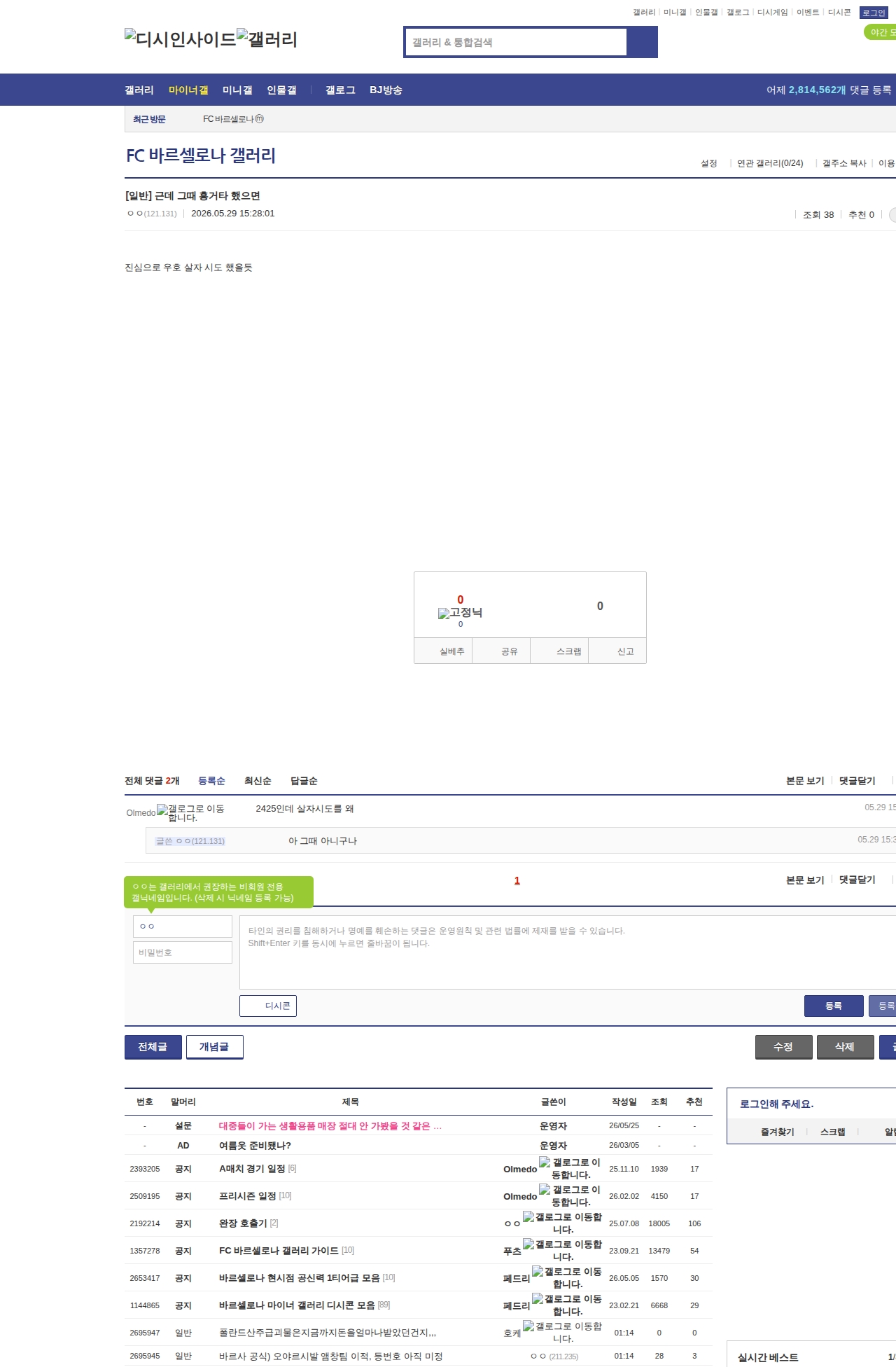Click the 비밀번호 password field
Screen dimensions: 896x1367
coord(183,952)
